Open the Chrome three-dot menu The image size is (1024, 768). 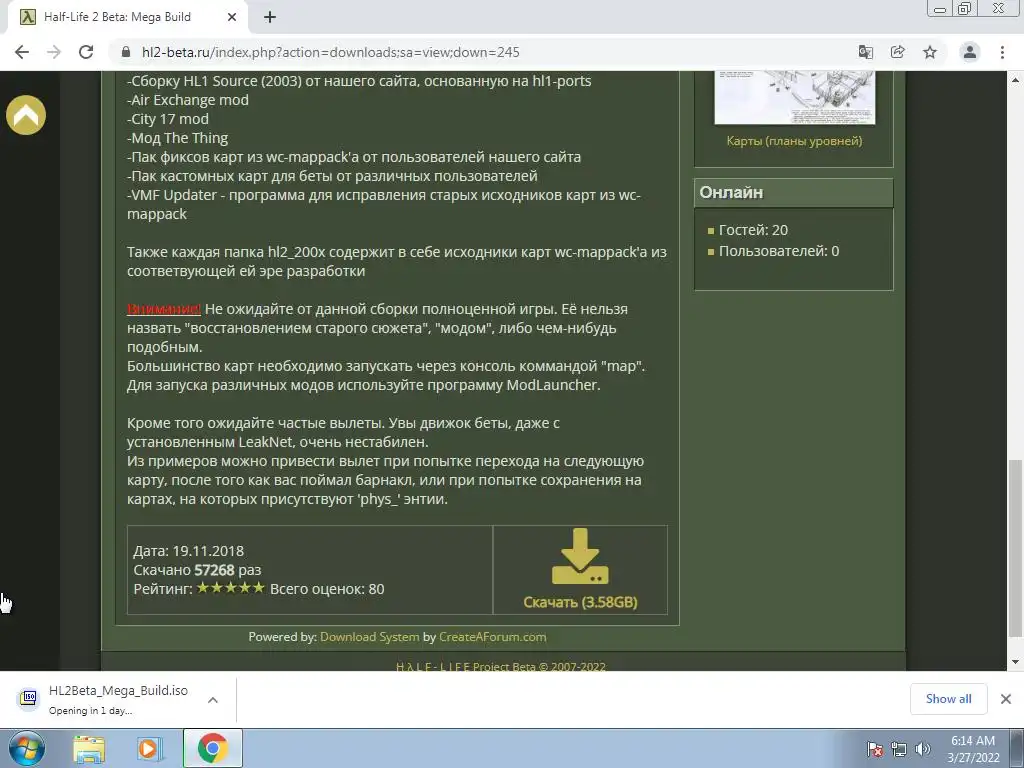1002,52
